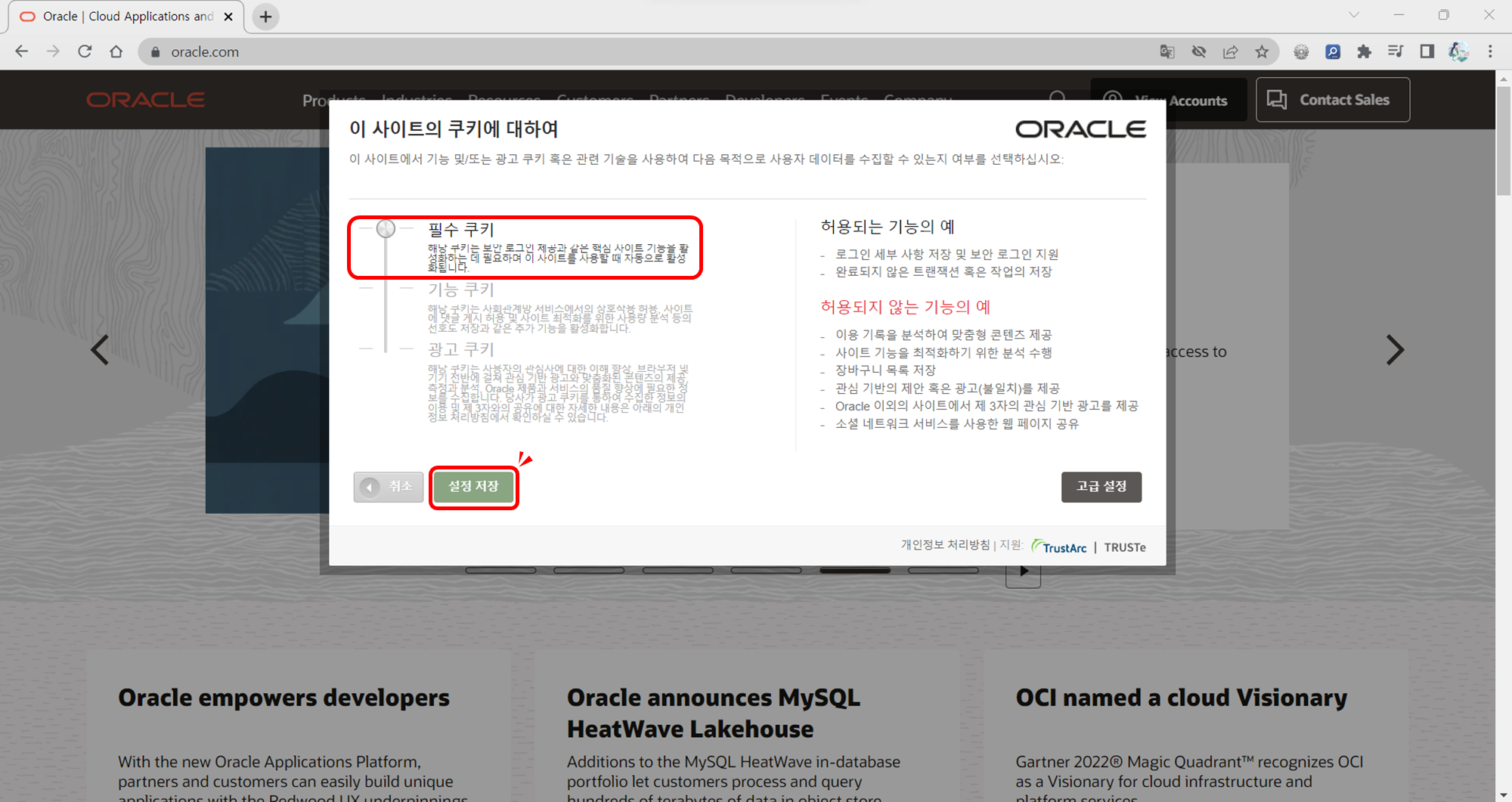The image size is (1512, 802).
Task: Open the Chrome three-dot menu
Action: click(x=1490, y=51)
